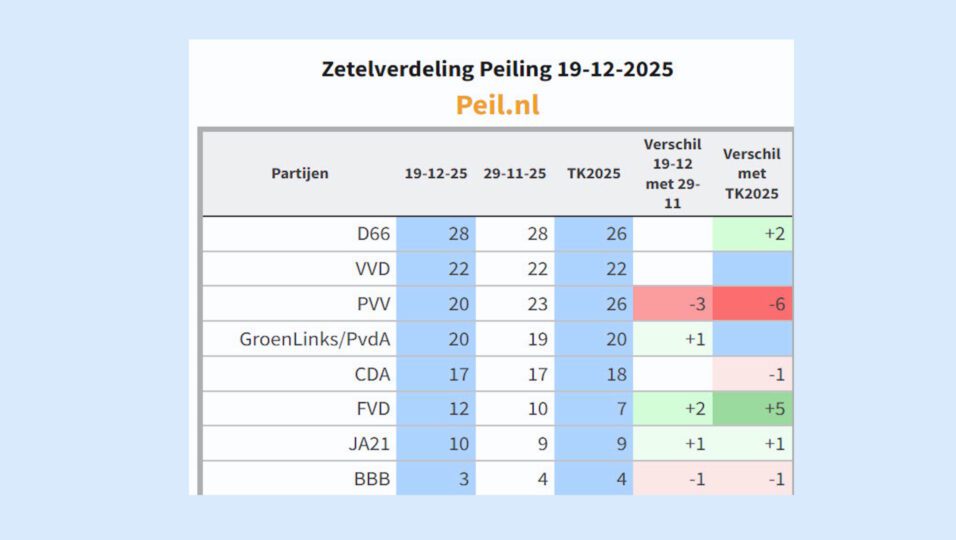Select the +2 TK2025 difference cell for D66

[x=753, y=234]
